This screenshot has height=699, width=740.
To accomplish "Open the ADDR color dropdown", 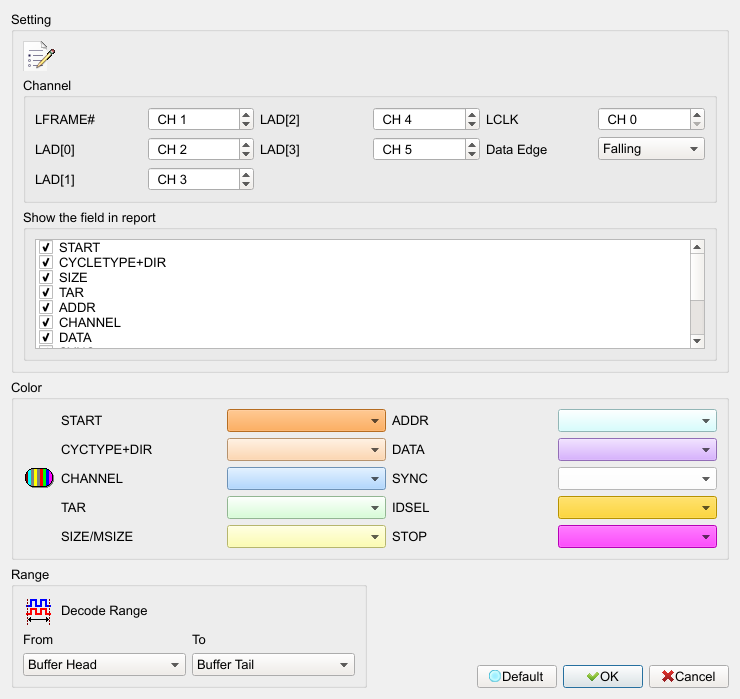I will pos(637,421).
